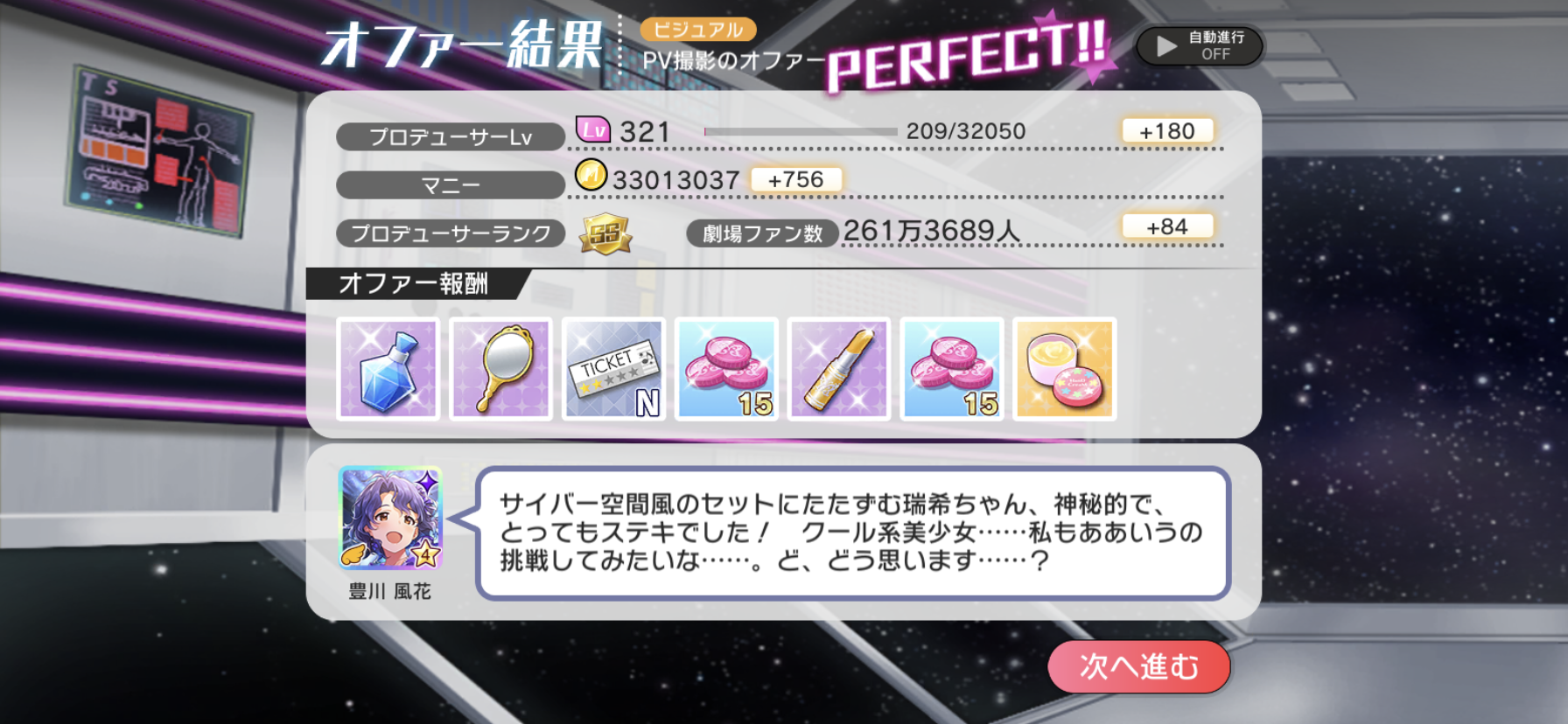Select the cream jar cosmetic reward
This screenshot has width=1568, height=724.
1065,369
